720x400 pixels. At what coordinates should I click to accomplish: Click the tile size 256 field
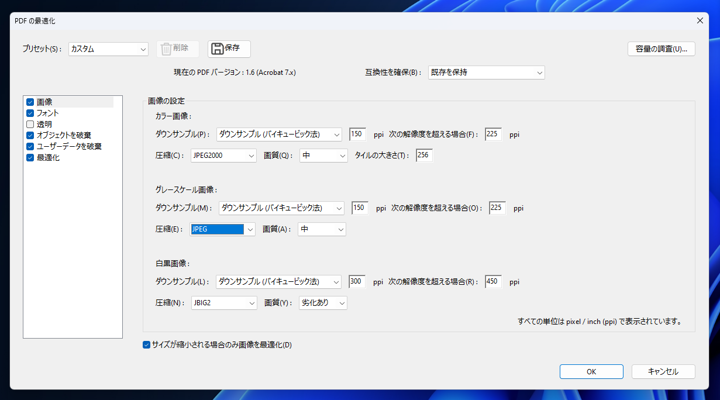[424, 155]
